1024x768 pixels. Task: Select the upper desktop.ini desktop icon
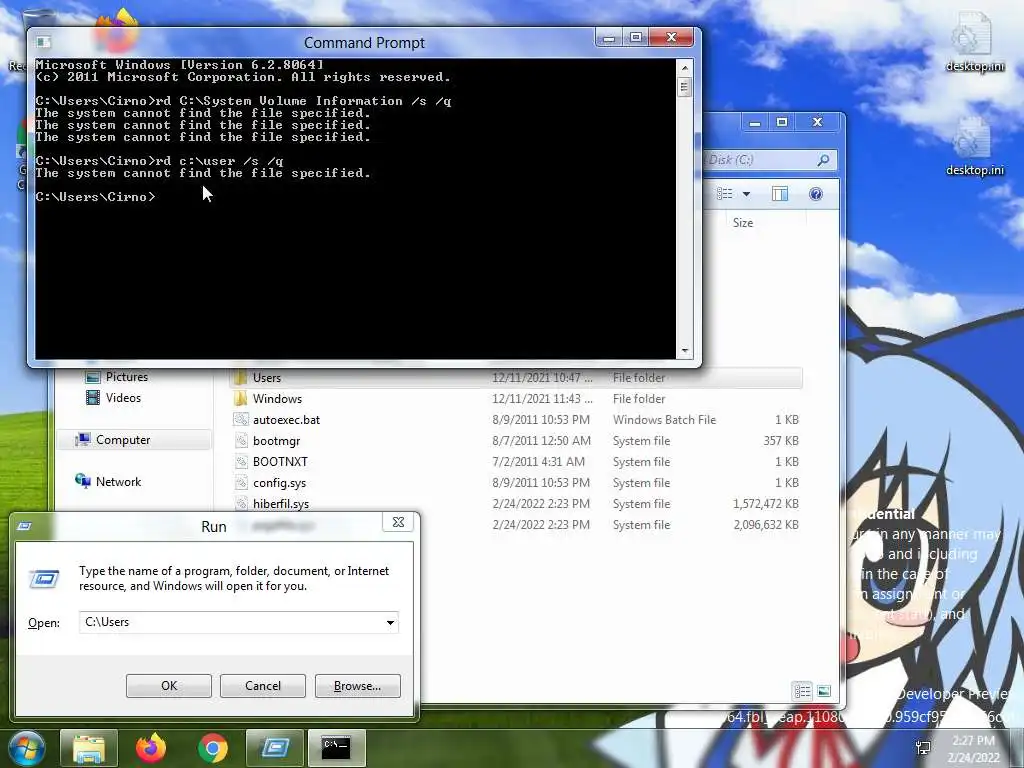974,42
